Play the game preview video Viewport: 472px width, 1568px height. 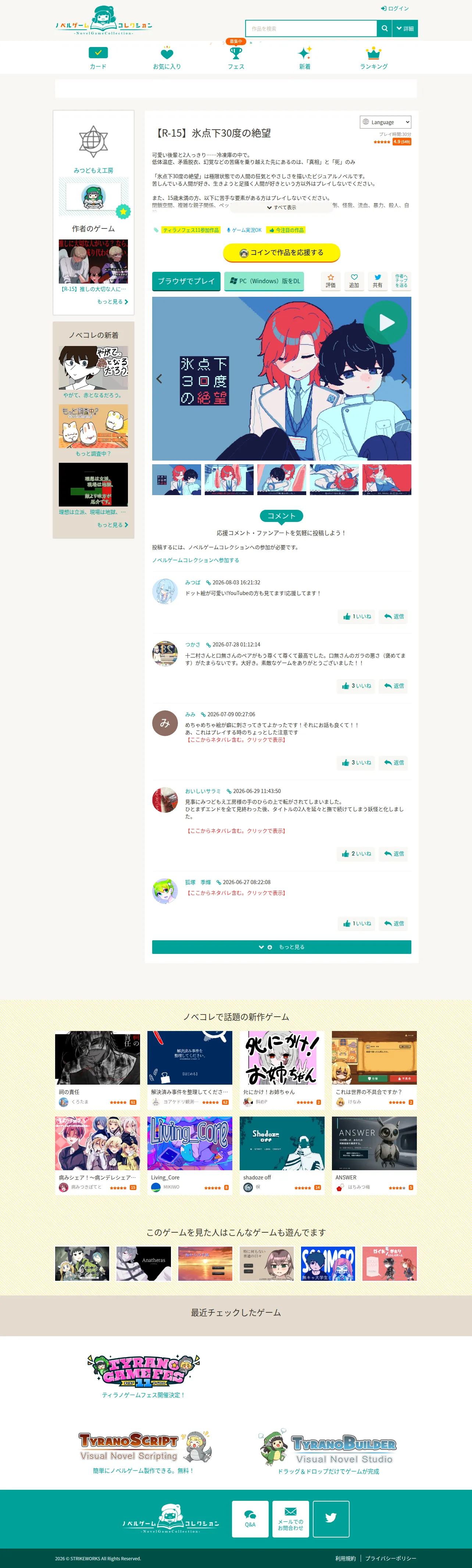click(386, 322)
